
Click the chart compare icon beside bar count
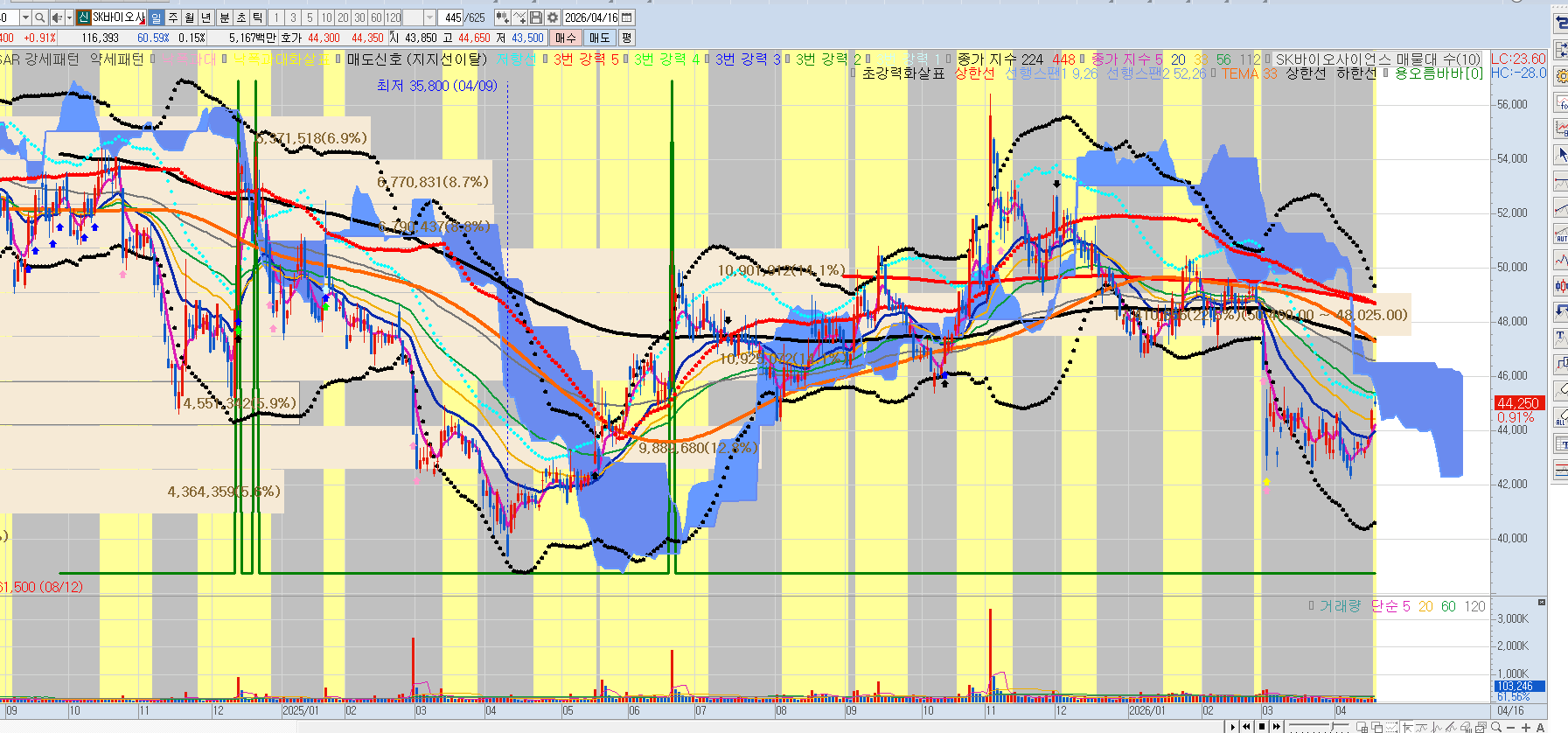coord(502,17)
